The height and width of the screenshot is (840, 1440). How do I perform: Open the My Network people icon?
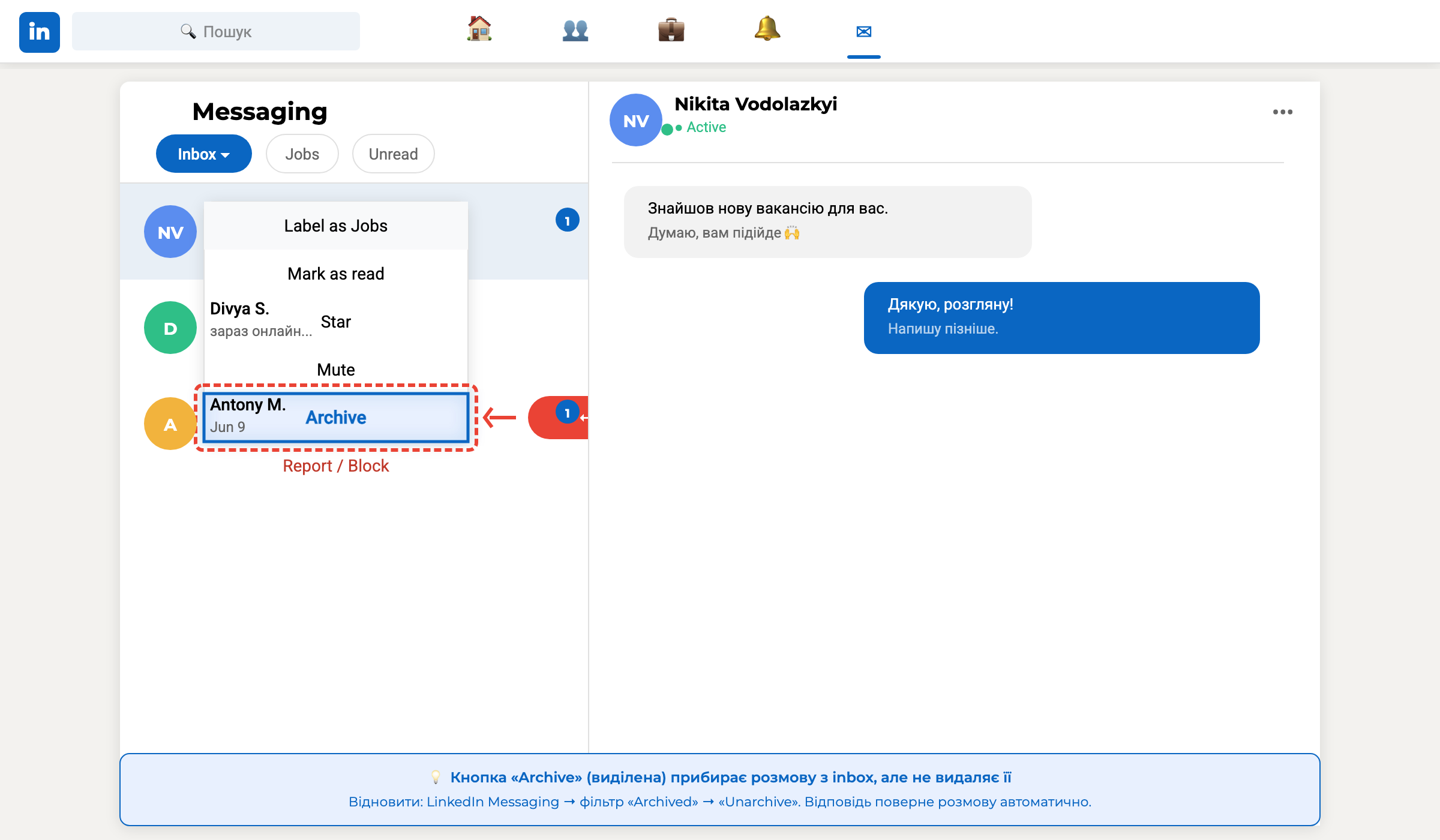point(575,30)
